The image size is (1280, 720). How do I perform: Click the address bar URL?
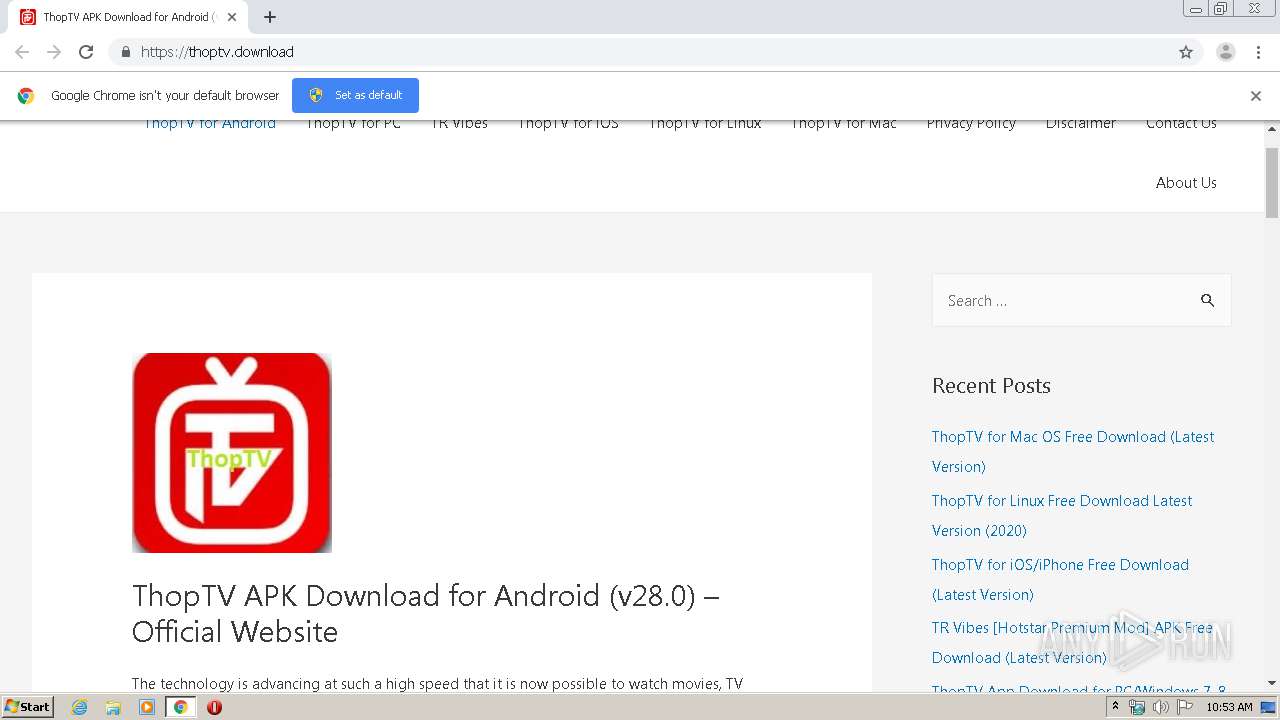pyautogui.click(x=217, y=52)
